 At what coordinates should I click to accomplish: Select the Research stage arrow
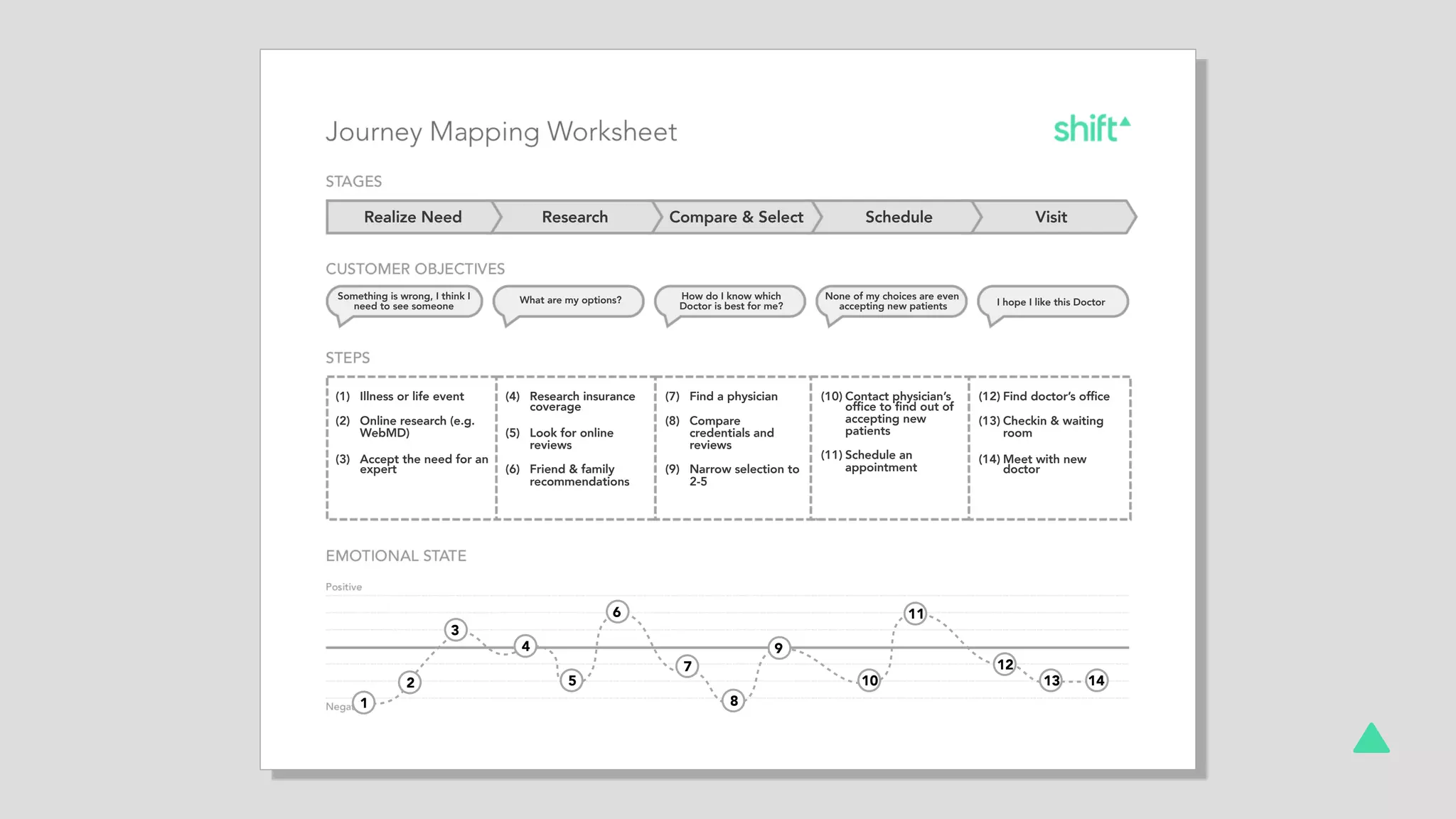click(x=574, y=217)
